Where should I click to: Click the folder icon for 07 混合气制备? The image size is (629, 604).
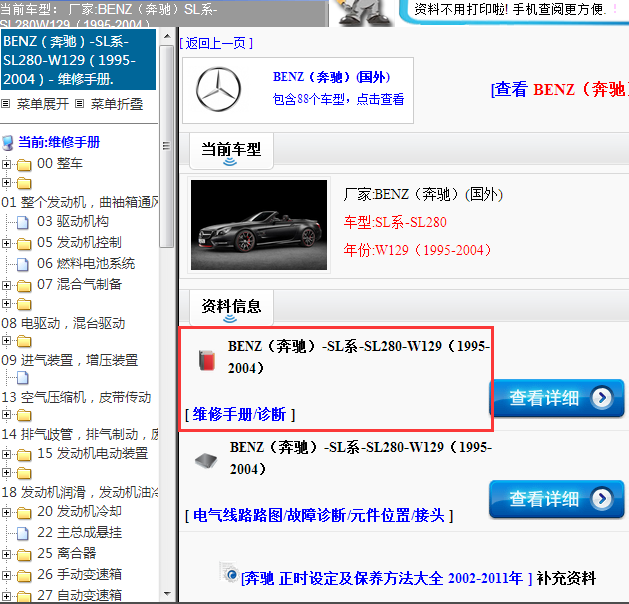pyautogui.click(x=24, y=286)
